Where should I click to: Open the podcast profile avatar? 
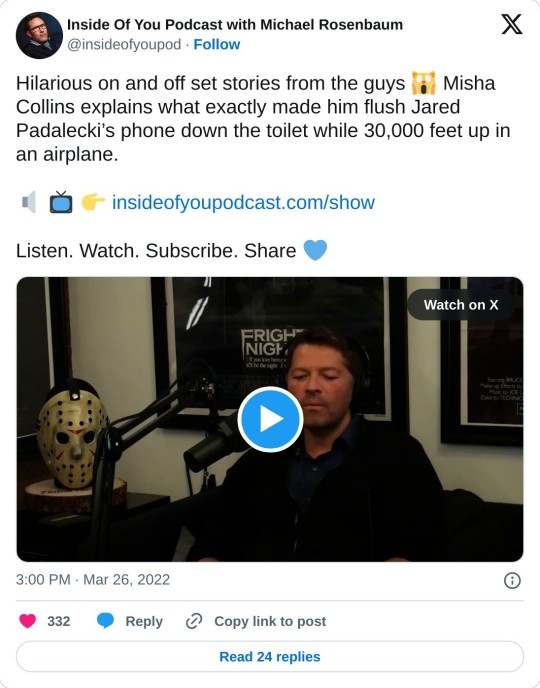click(x=39, y=35)
